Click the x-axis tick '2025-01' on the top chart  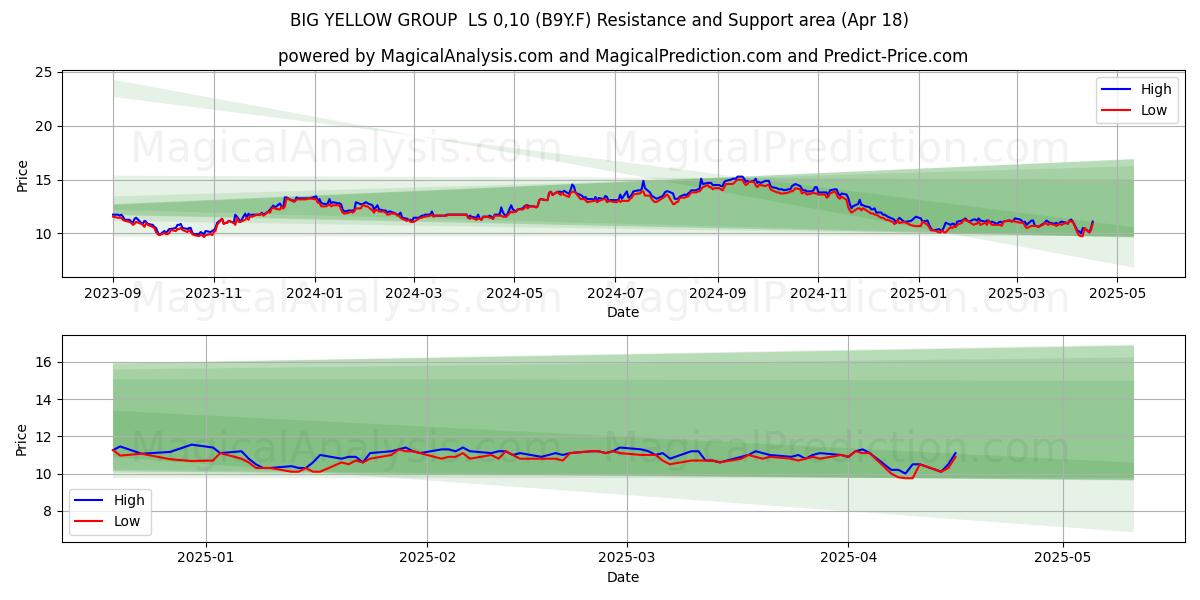(x=919, y=293)
